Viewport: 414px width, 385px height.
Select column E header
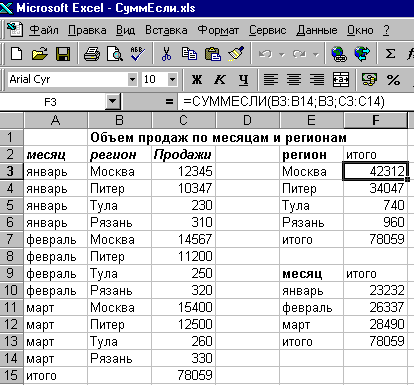[311, 120]
